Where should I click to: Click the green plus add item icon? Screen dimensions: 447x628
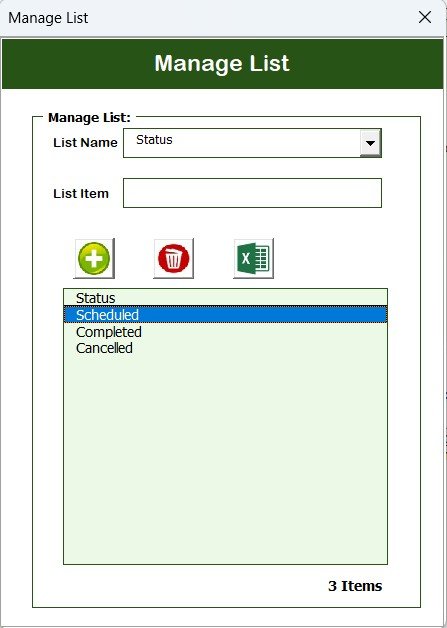(94, 258)
